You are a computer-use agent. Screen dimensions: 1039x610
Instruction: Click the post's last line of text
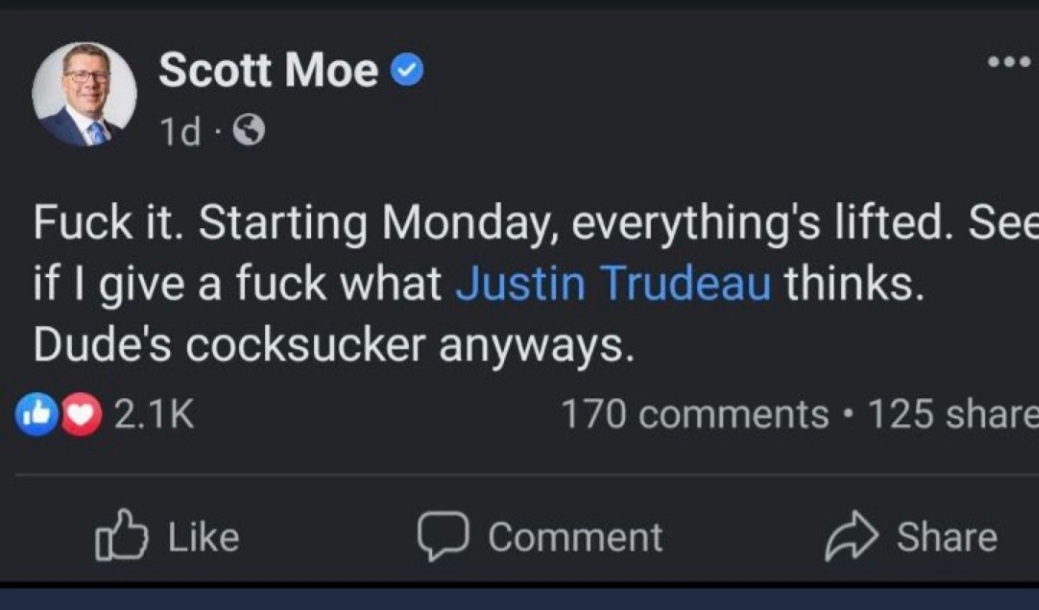point(333,345)
